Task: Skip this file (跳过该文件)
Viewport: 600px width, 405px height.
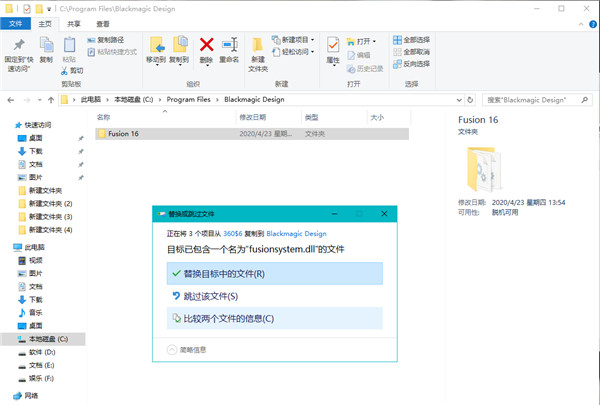Action: coord(275,296)
